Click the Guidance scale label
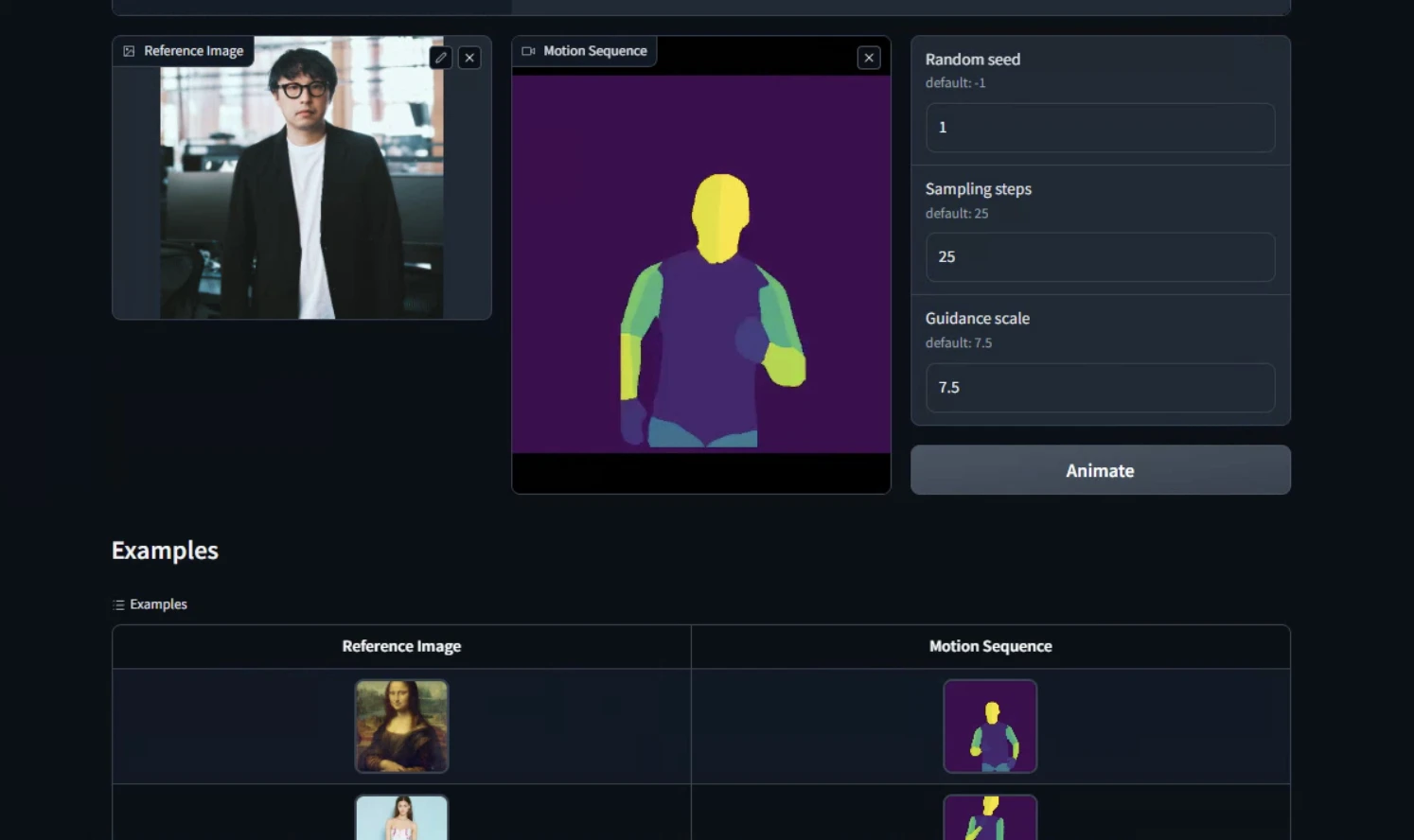 [x=978, y=319]
